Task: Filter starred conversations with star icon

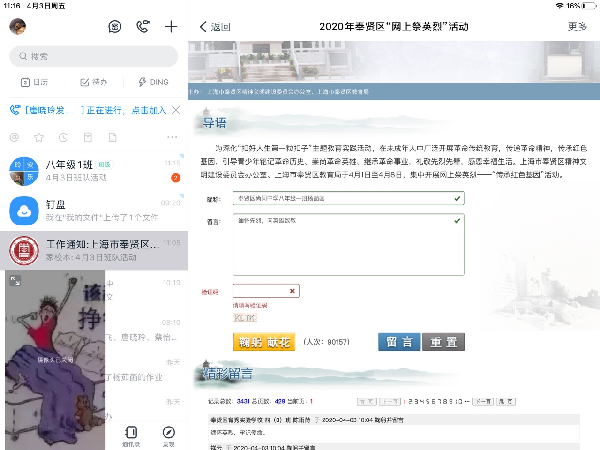Action: 39,137
